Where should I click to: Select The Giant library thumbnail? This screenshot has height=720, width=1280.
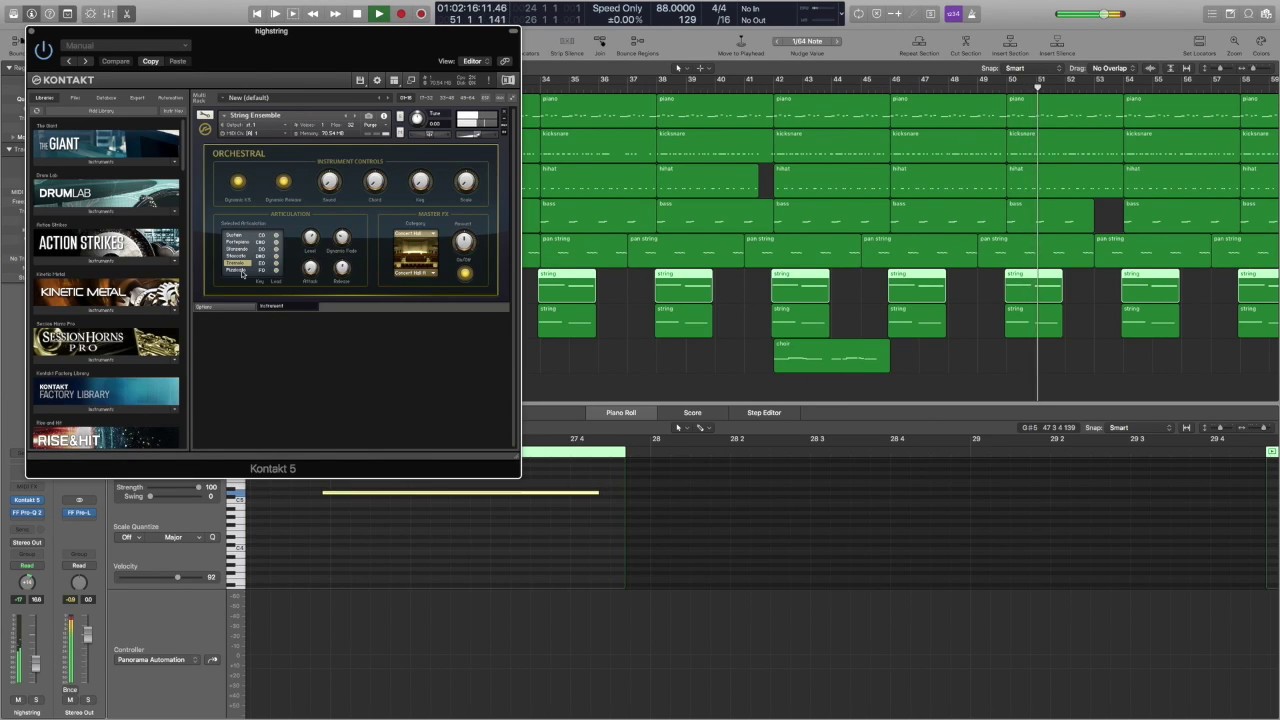pos(107,145)
